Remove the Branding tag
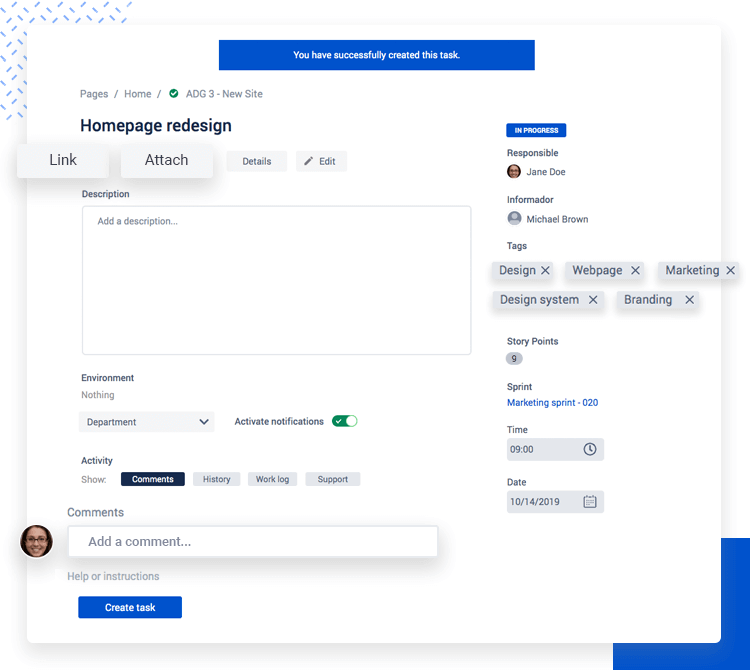Viewport: 750px width, 670px height. click(x=689, y=300)
